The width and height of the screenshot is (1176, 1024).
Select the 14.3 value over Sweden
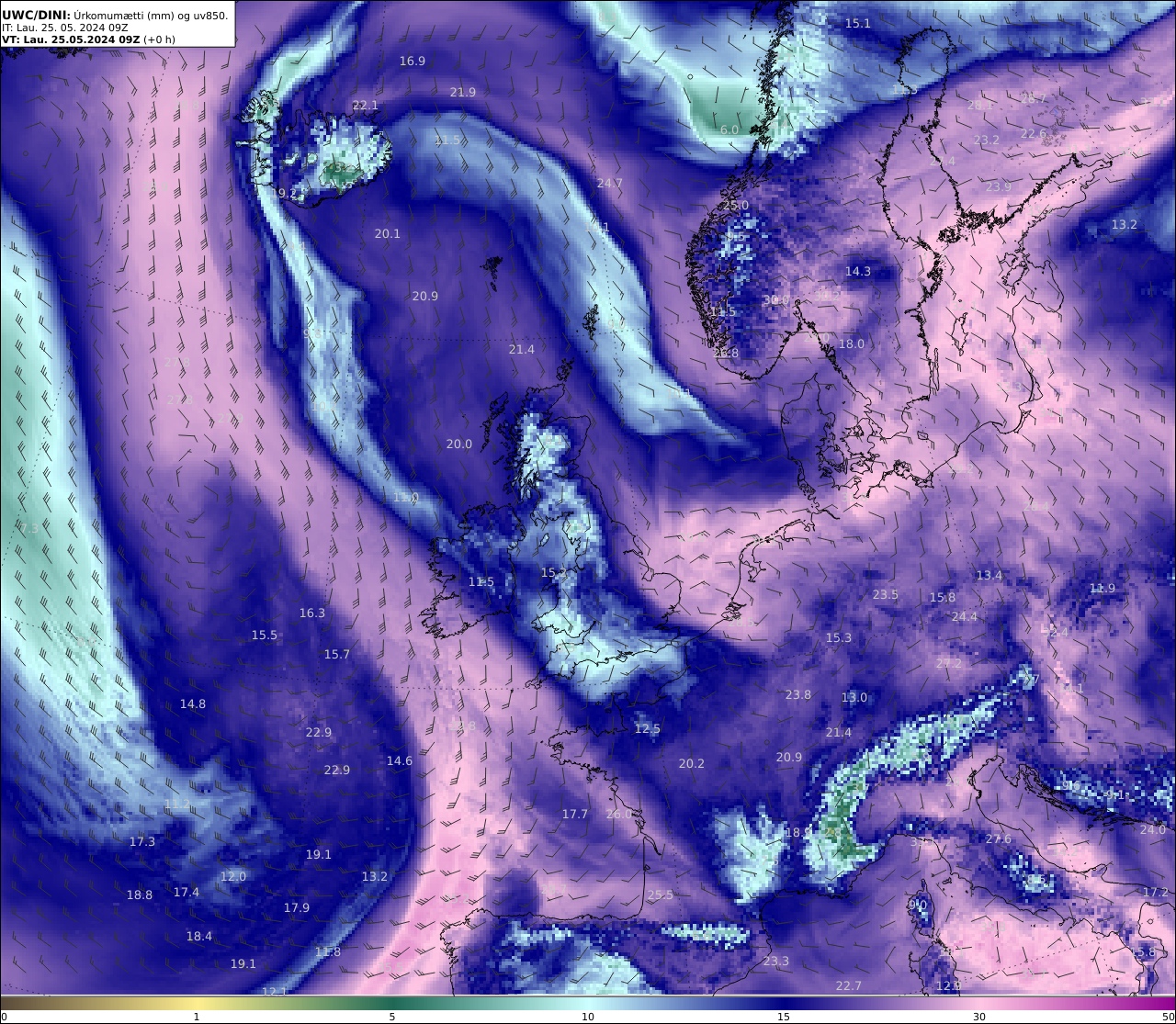pyautogui.click(x=858, y=271)
